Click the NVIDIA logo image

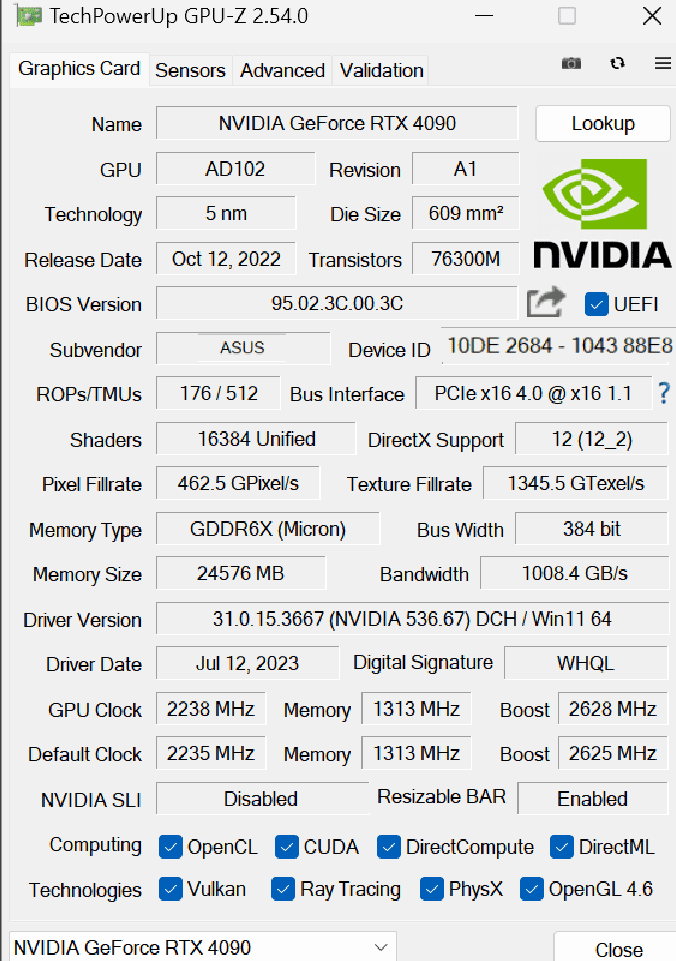pyautogui.click(x=602, y=213)
